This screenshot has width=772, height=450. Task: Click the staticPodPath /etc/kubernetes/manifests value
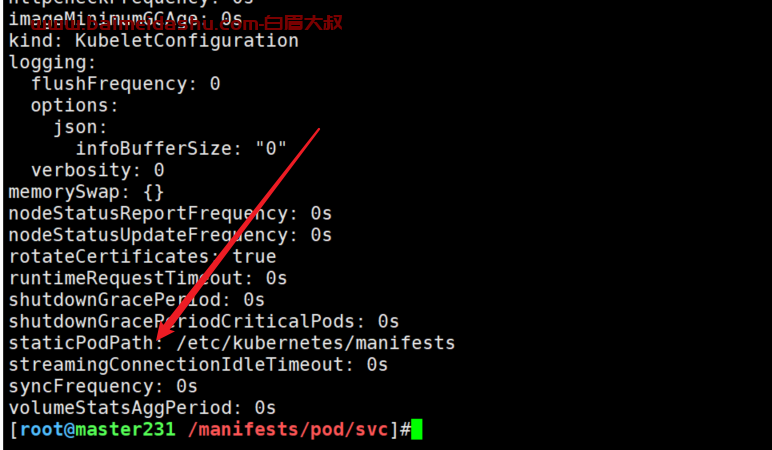tap(316, 343)
